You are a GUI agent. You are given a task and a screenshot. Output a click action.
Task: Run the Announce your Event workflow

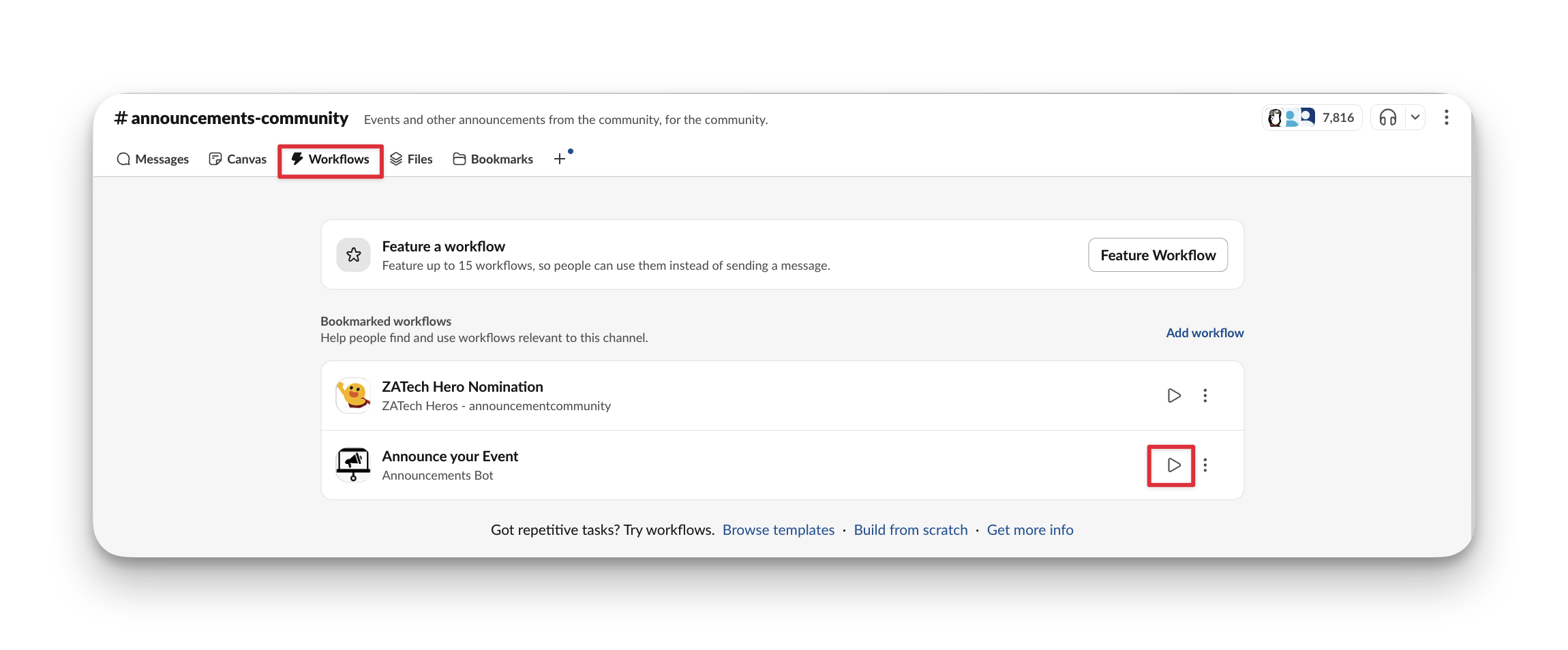(x=1171, y=465)
